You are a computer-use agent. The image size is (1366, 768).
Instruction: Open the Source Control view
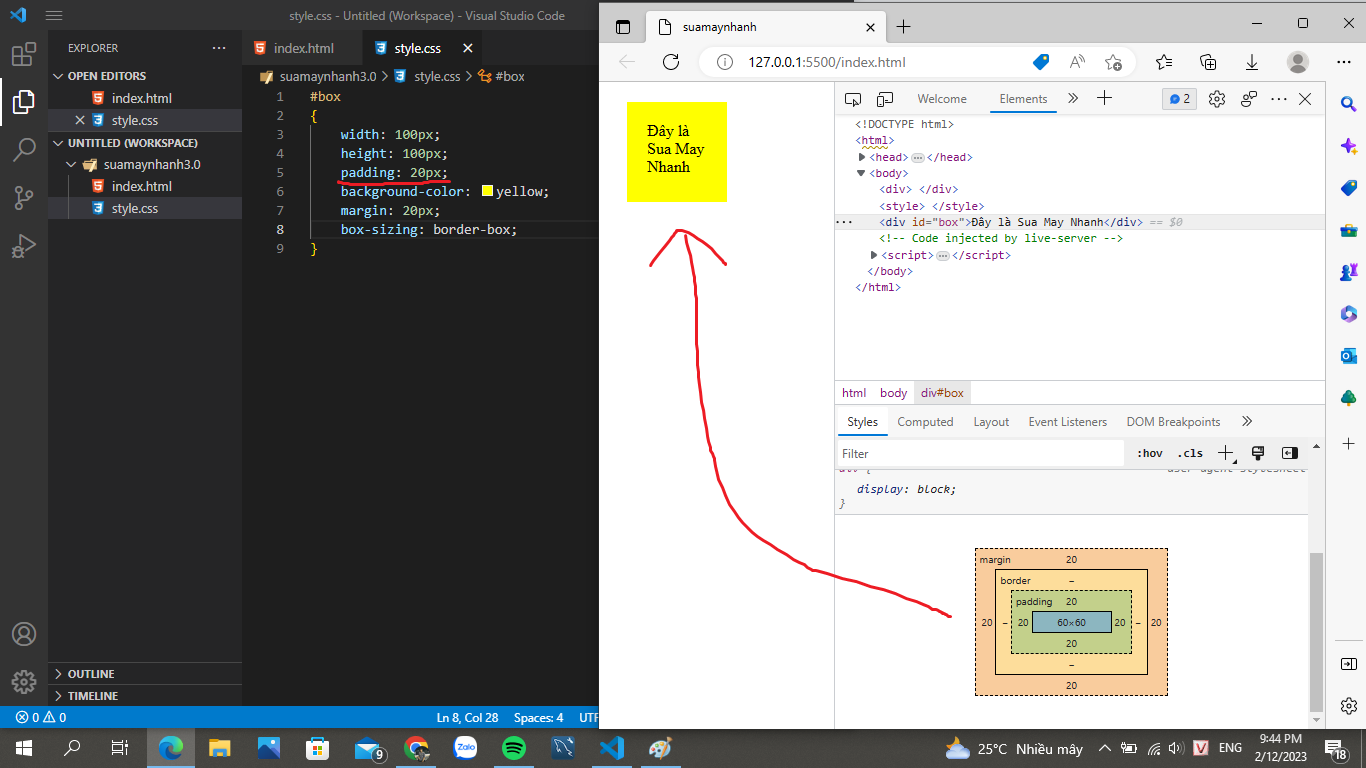tap(24, 198)
